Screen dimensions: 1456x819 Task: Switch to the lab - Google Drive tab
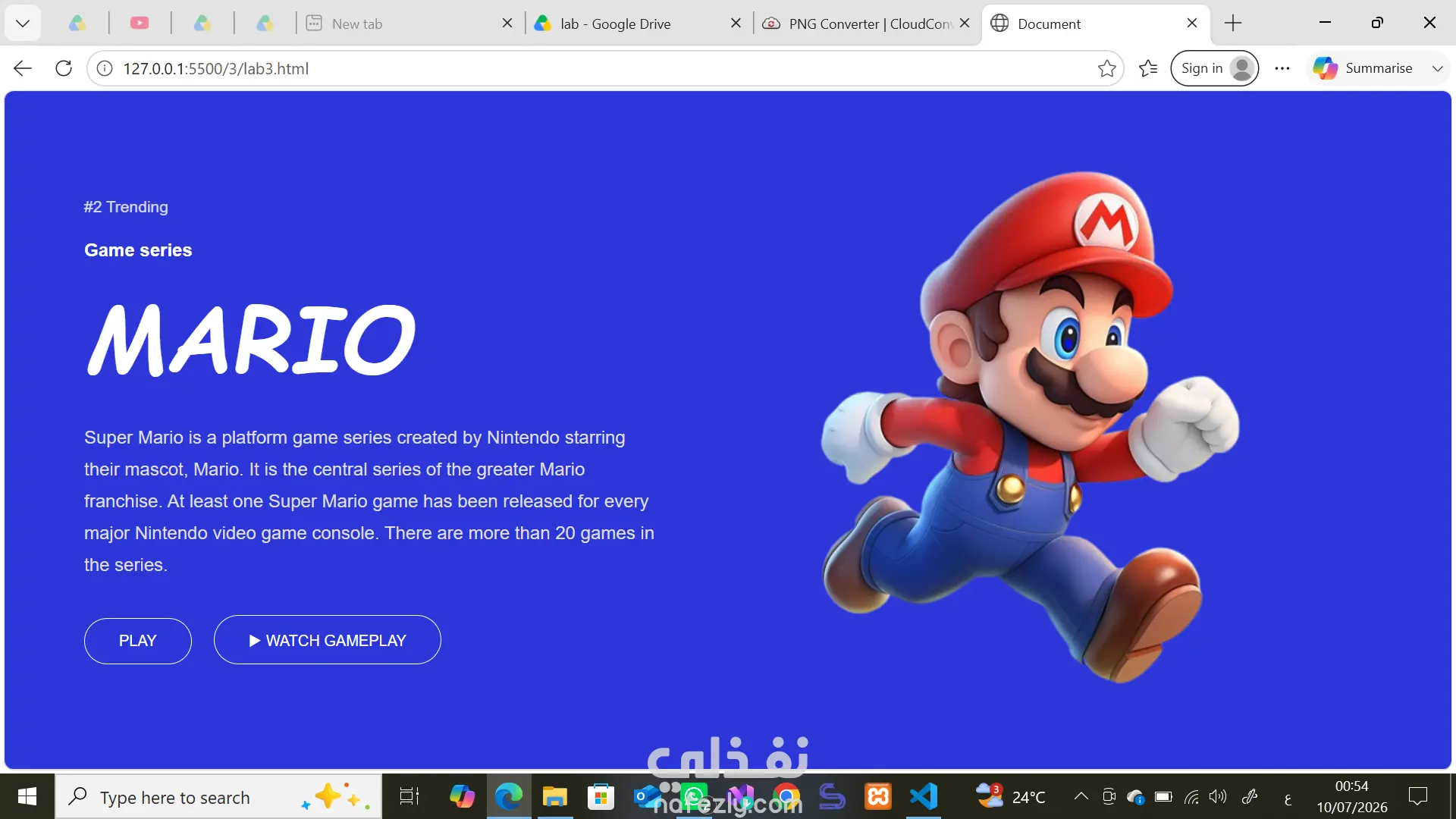[637, 24]
